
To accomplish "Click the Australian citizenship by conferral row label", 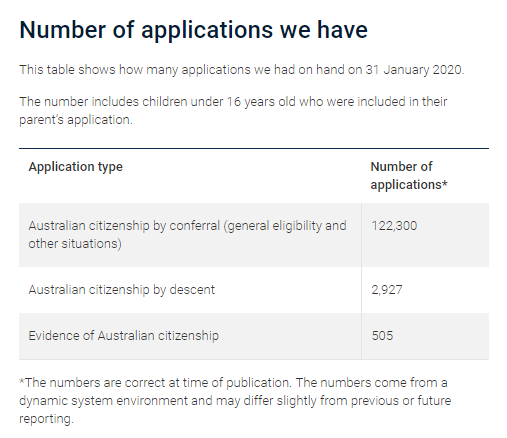I will [187, 235].
